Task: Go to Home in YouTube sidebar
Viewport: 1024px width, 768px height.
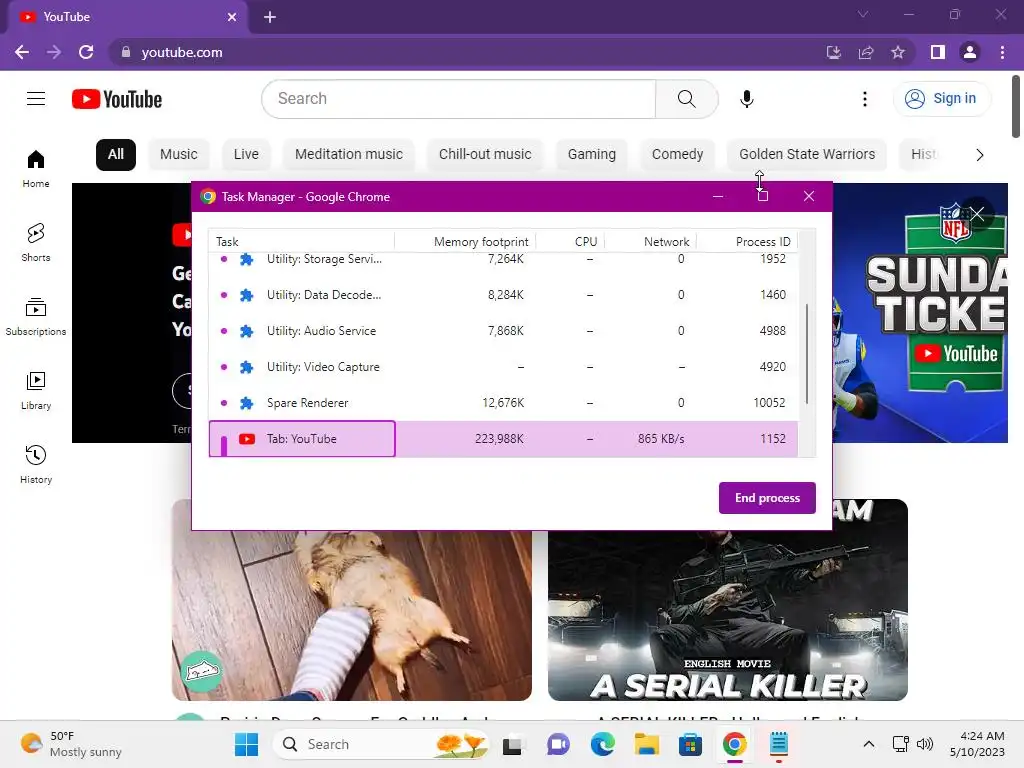Action: tap(36, 168)
